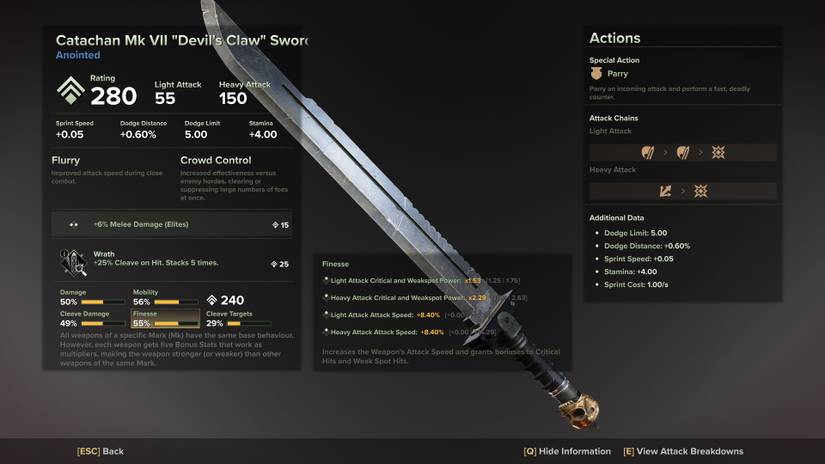The width and height of the screenshot is (825, 464).
Task: Click ESC Back at the bottom
Action: point(100,451)
